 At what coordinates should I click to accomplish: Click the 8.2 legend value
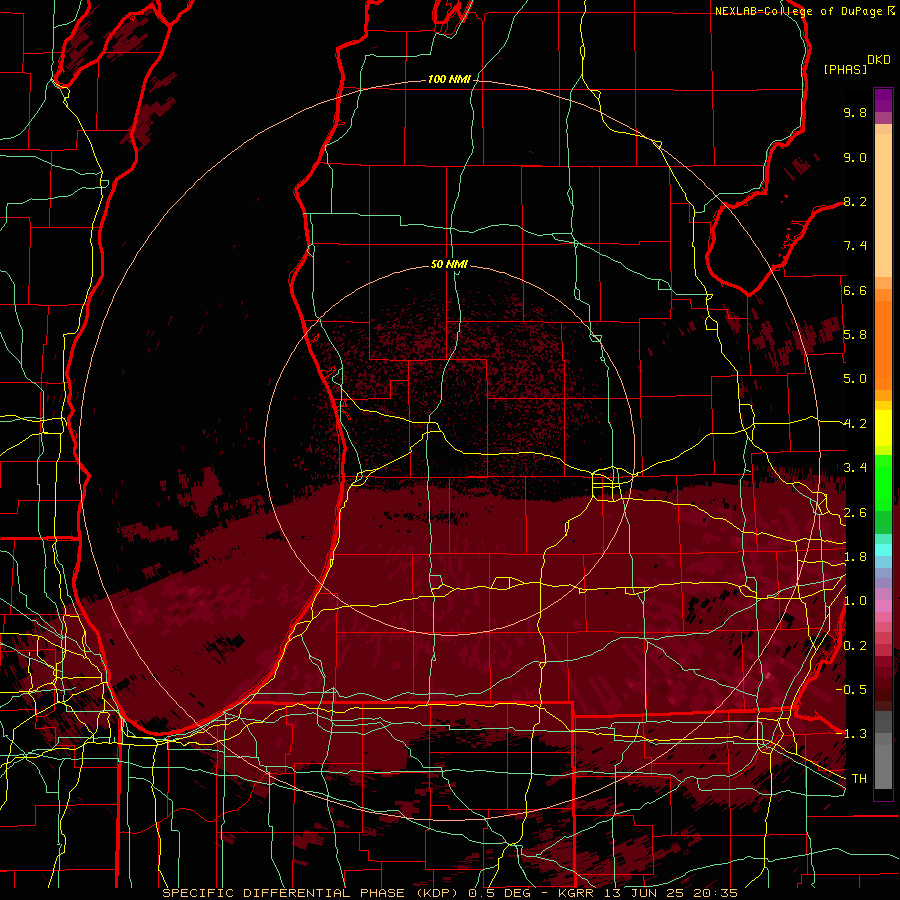855,201
